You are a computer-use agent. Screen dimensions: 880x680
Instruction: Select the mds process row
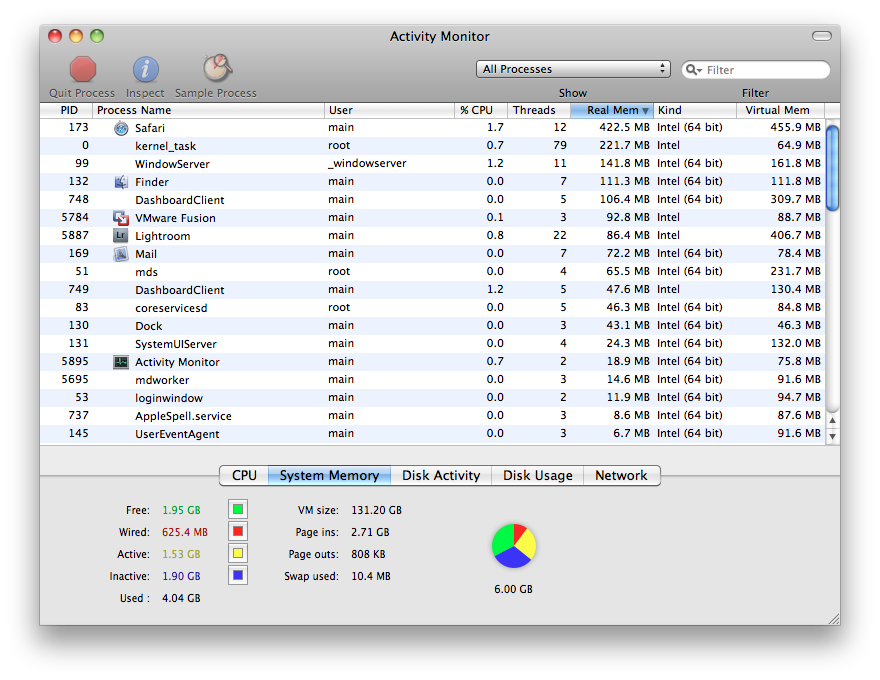pyautogui.click(x=433, y=272)
